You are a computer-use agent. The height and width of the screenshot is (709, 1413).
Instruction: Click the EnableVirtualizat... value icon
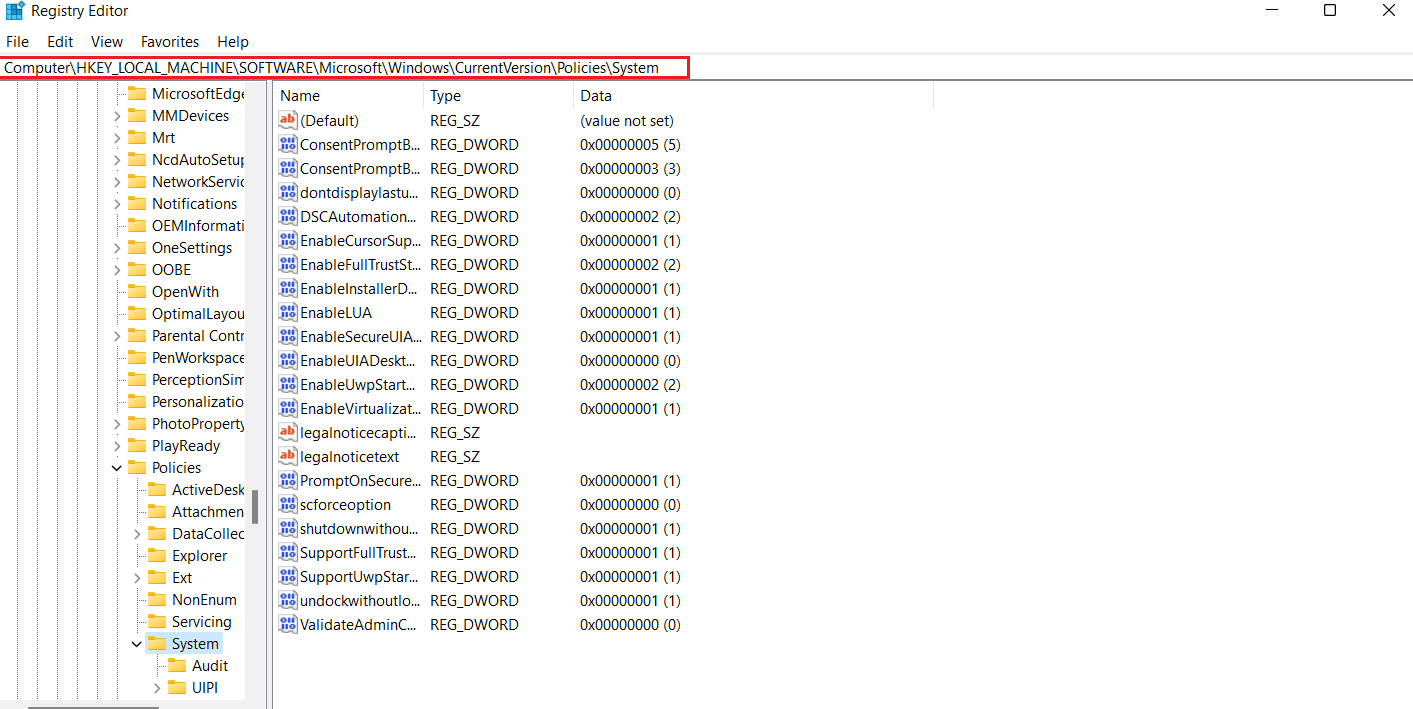point(288,408)
